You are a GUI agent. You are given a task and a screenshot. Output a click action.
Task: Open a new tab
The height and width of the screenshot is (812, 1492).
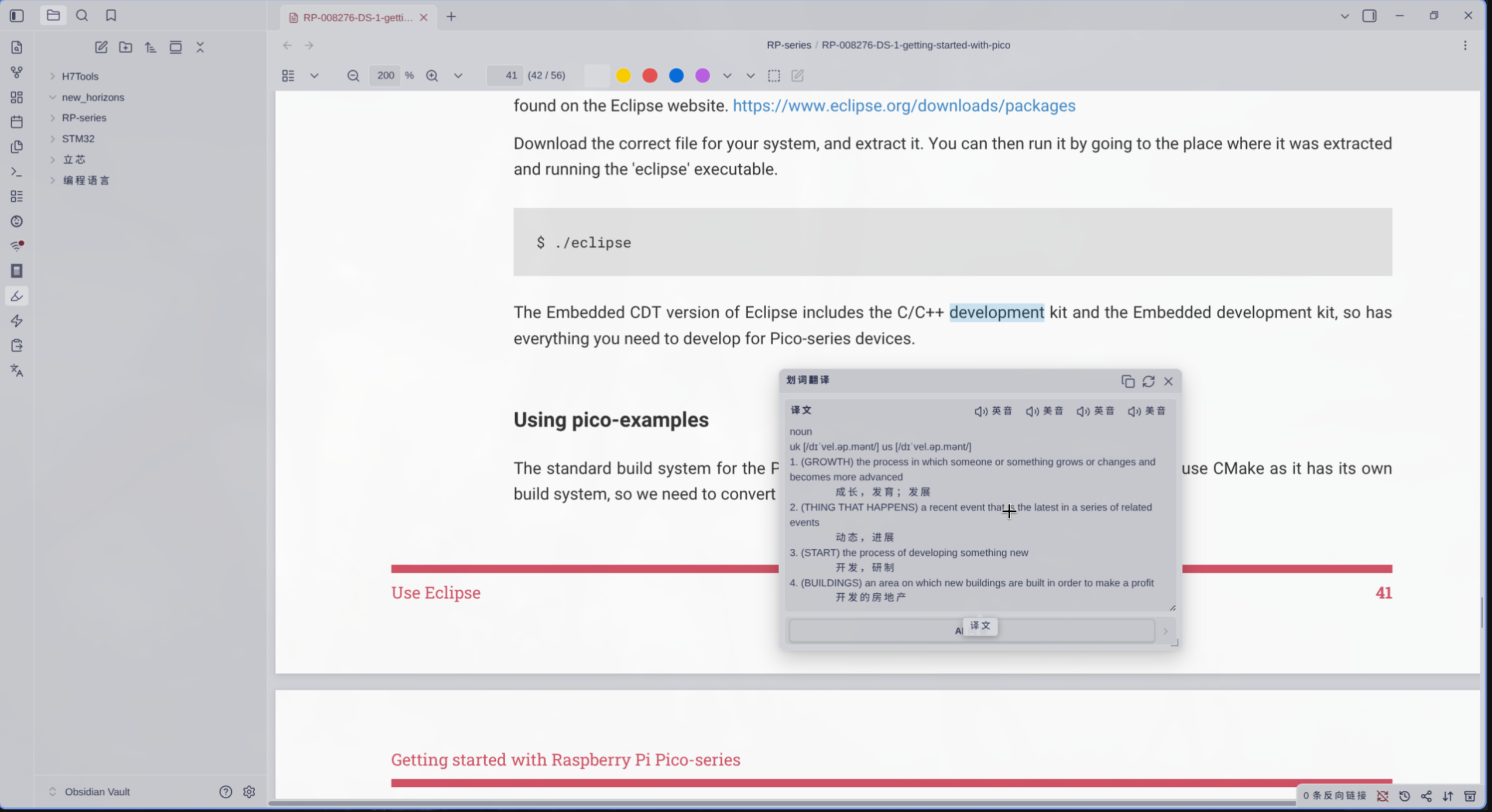[x=451, y=17]
